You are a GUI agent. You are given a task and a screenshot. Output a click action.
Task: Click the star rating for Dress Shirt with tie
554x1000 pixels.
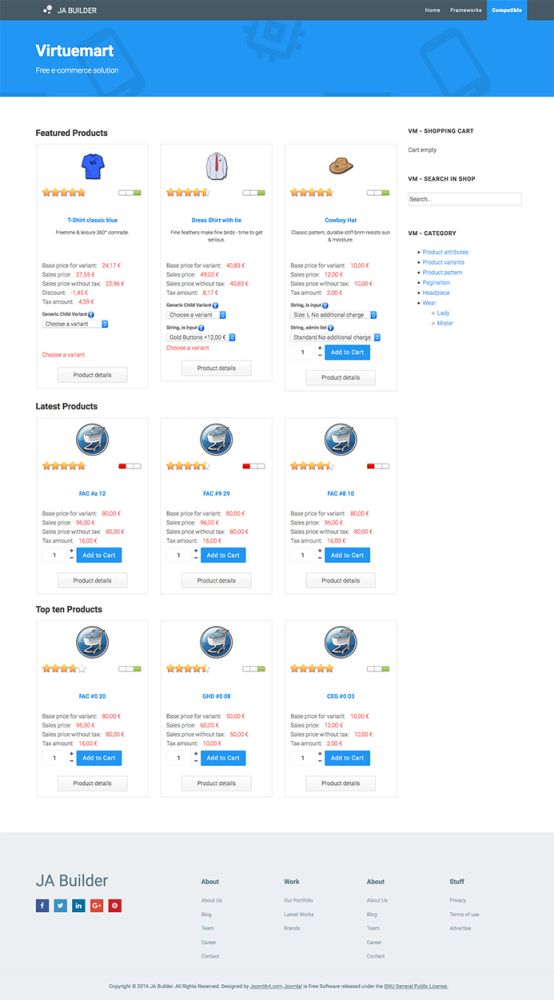tap(187, 192)
